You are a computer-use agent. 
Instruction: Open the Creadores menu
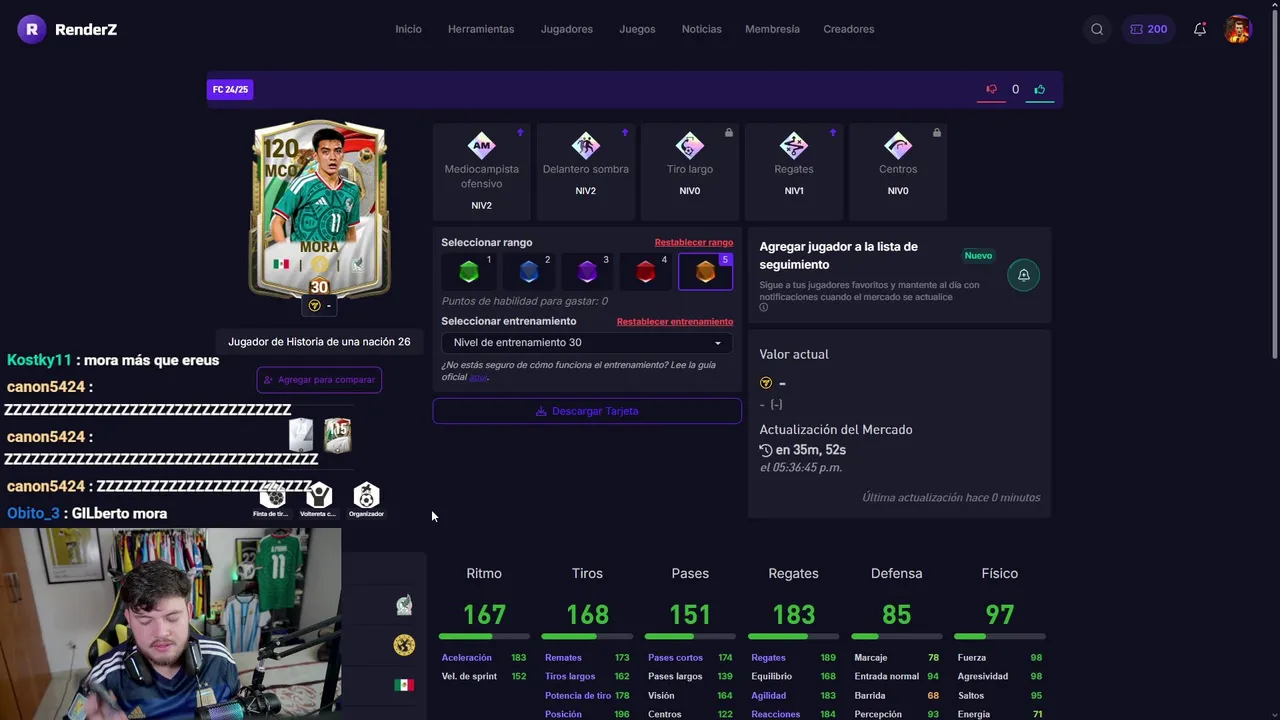849,29
